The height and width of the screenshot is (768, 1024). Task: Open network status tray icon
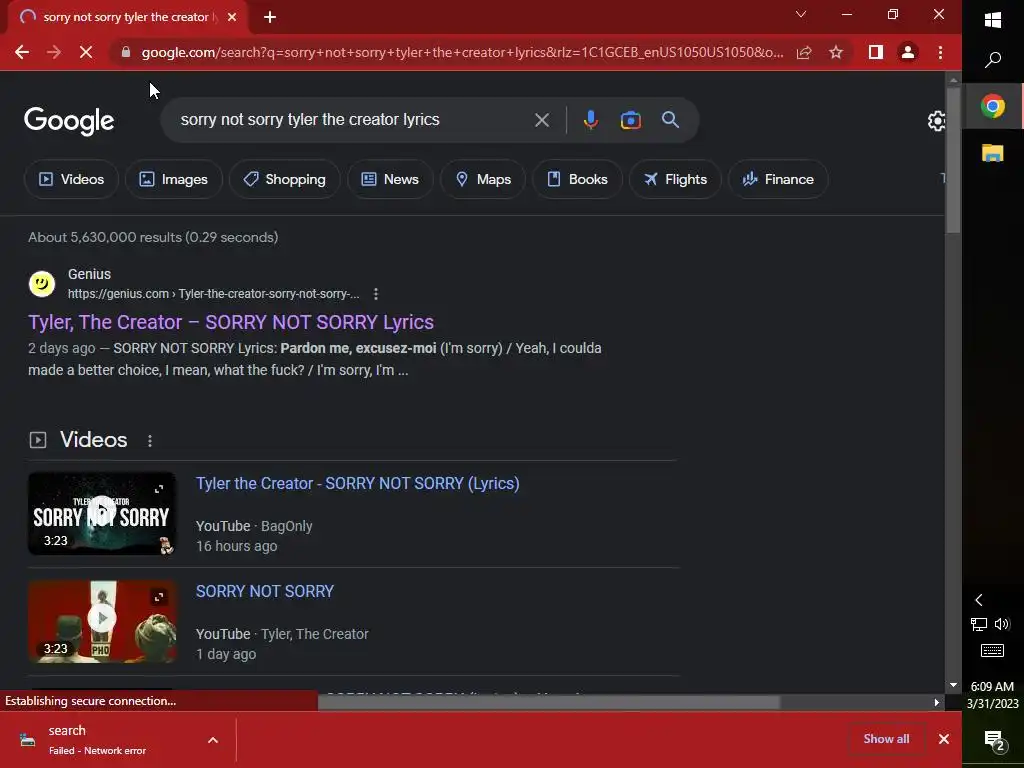click(x=979, y=624)
